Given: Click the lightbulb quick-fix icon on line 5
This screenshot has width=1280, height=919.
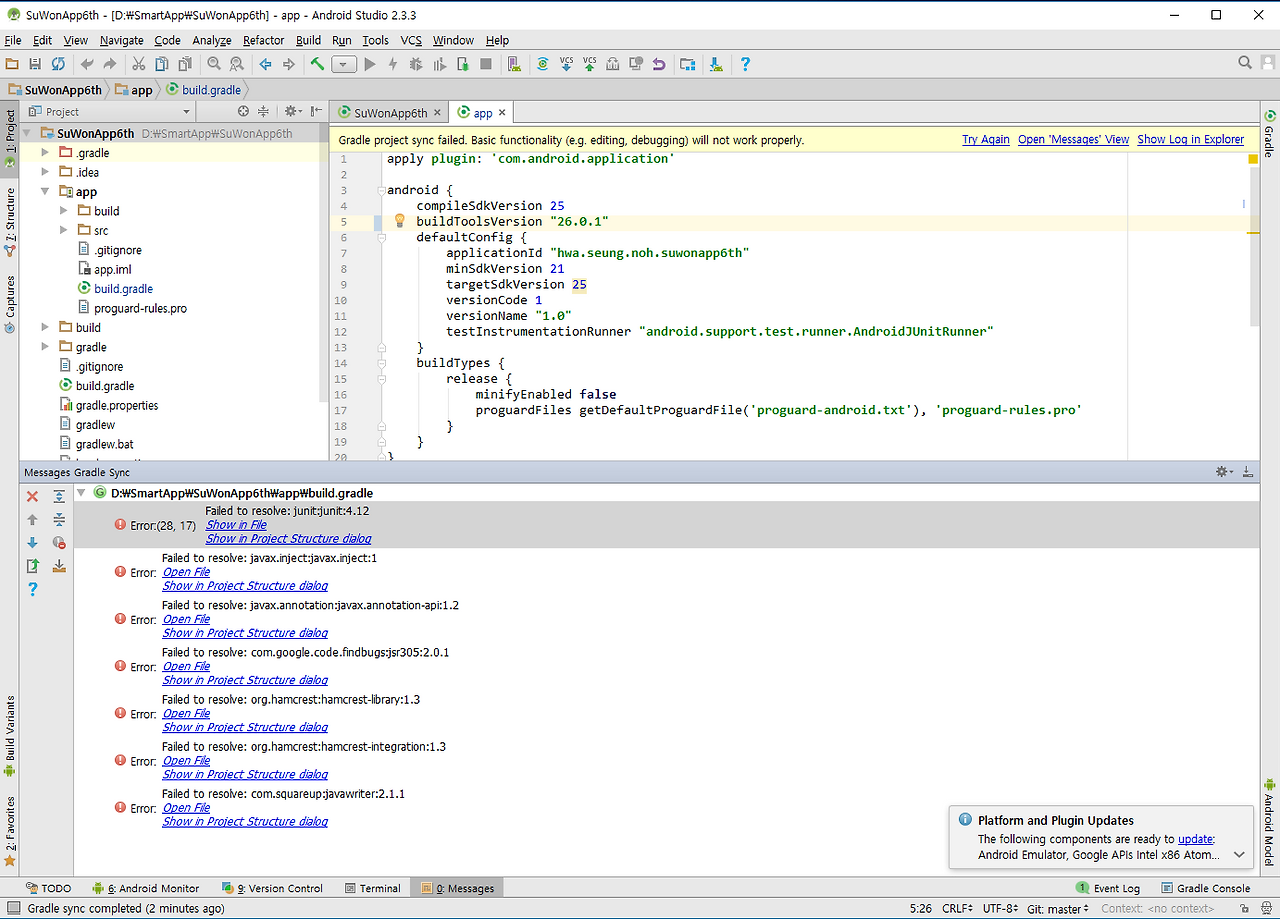Looking at the screenshot, I should pyautogui.click(x=399, y=221).
